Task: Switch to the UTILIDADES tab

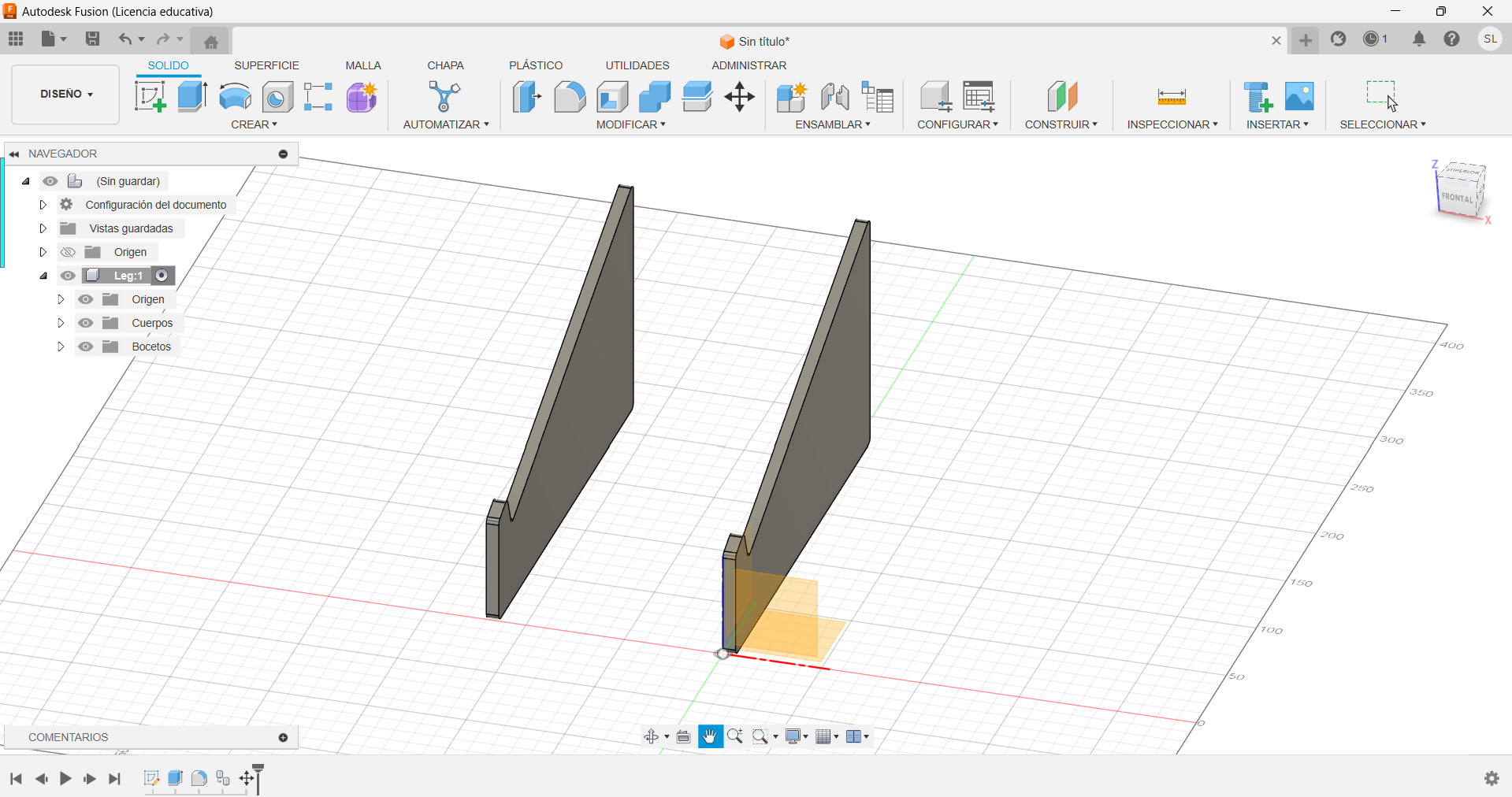Action: [x=637, y=65]
